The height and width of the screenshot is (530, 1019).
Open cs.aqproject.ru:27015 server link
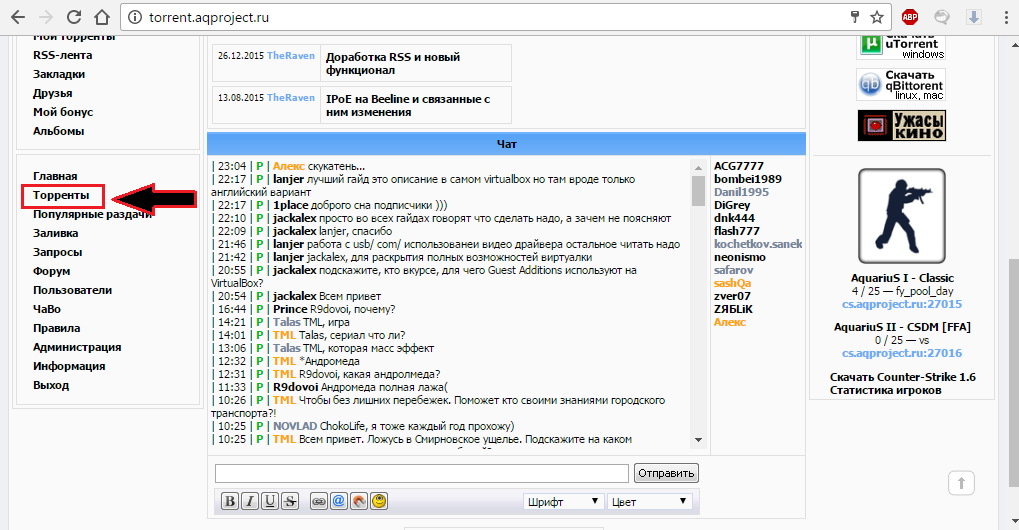pos(902,304)
